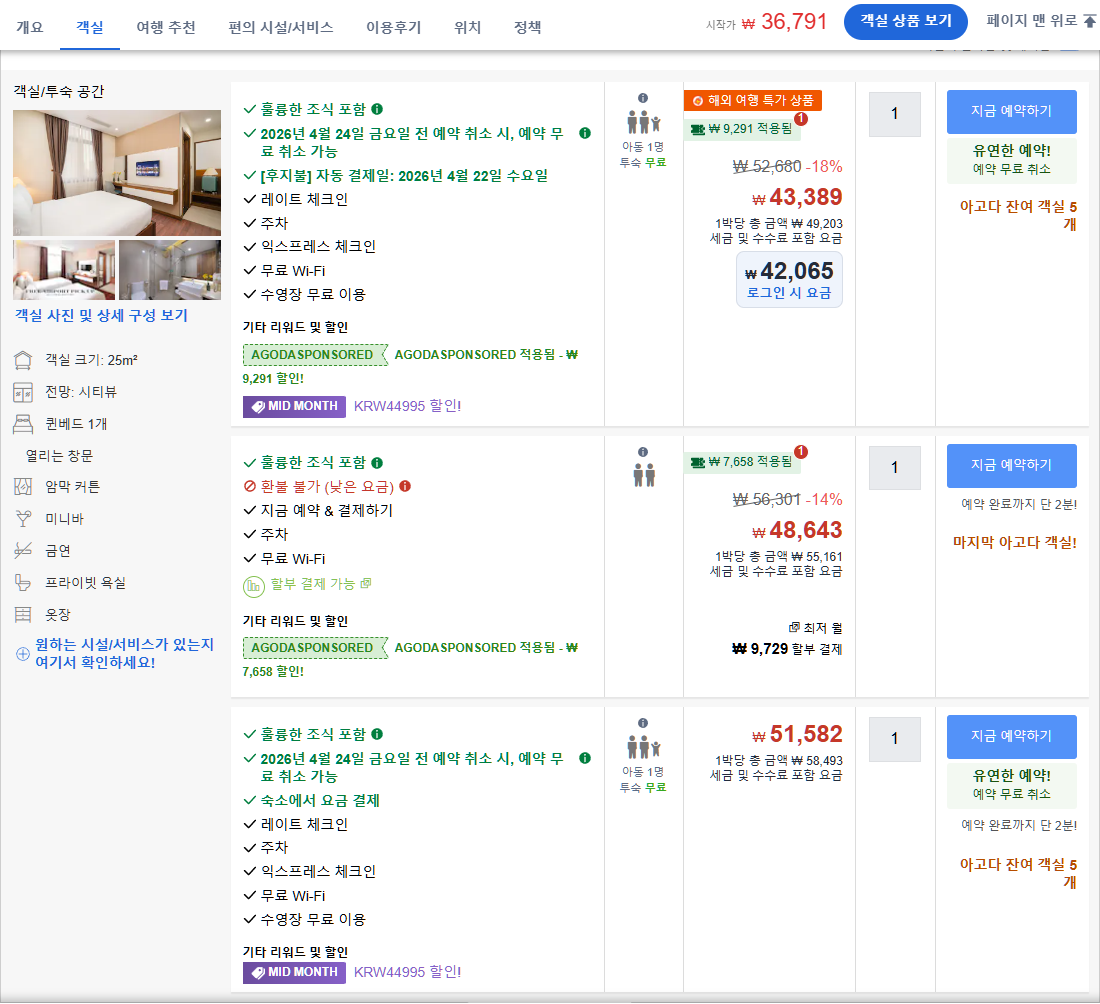Click the city view window icon
1100x1004 pixels.
point(23,392)
